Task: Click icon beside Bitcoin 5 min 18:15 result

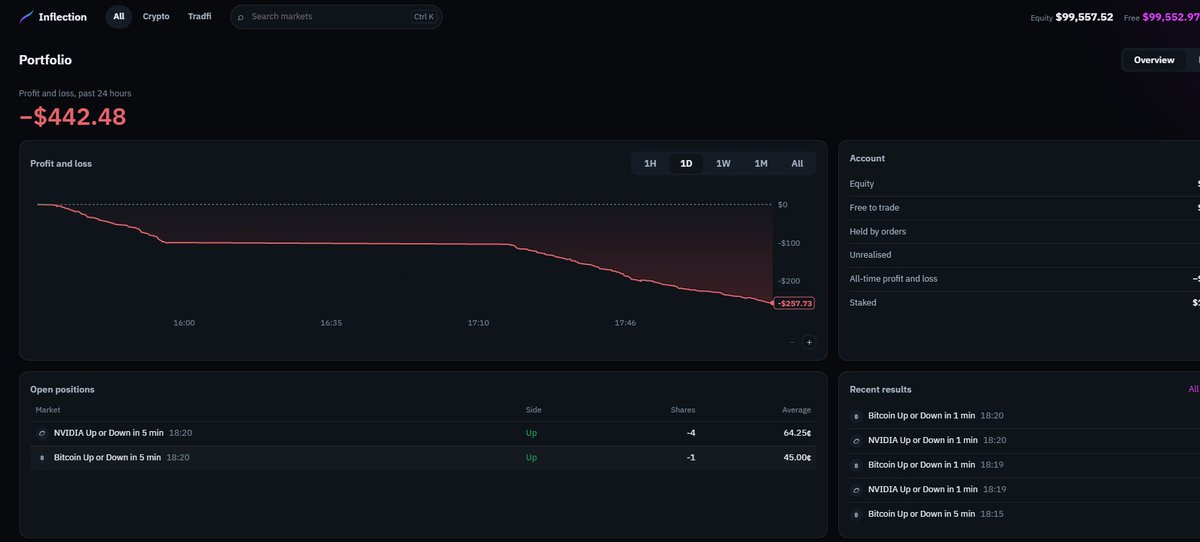Action: [x=856, y=514]
